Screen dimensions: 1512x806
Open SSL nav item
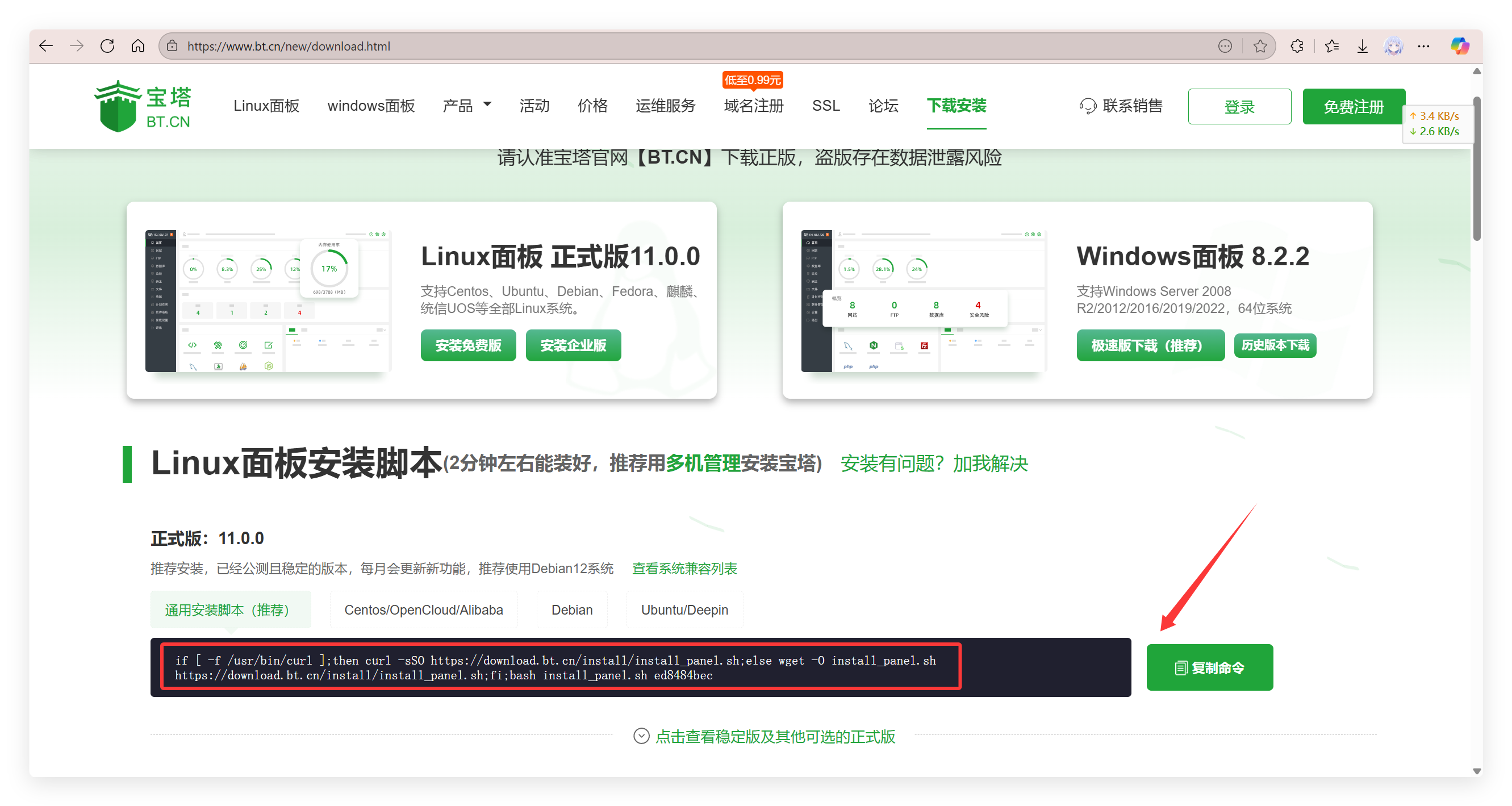[826, 106]
